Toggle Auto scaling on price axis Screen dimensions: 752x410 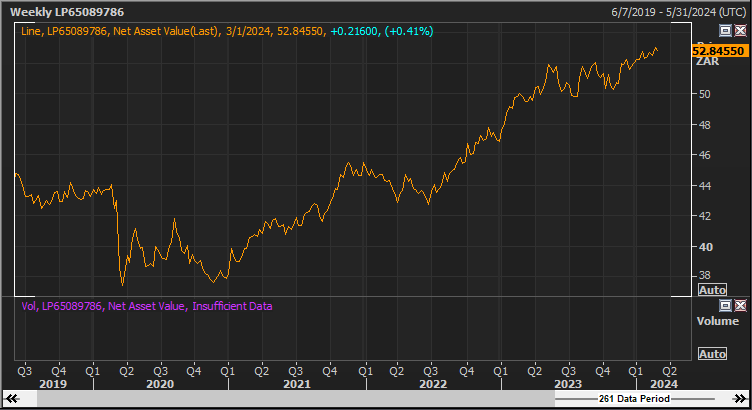[x=712, y=290]
